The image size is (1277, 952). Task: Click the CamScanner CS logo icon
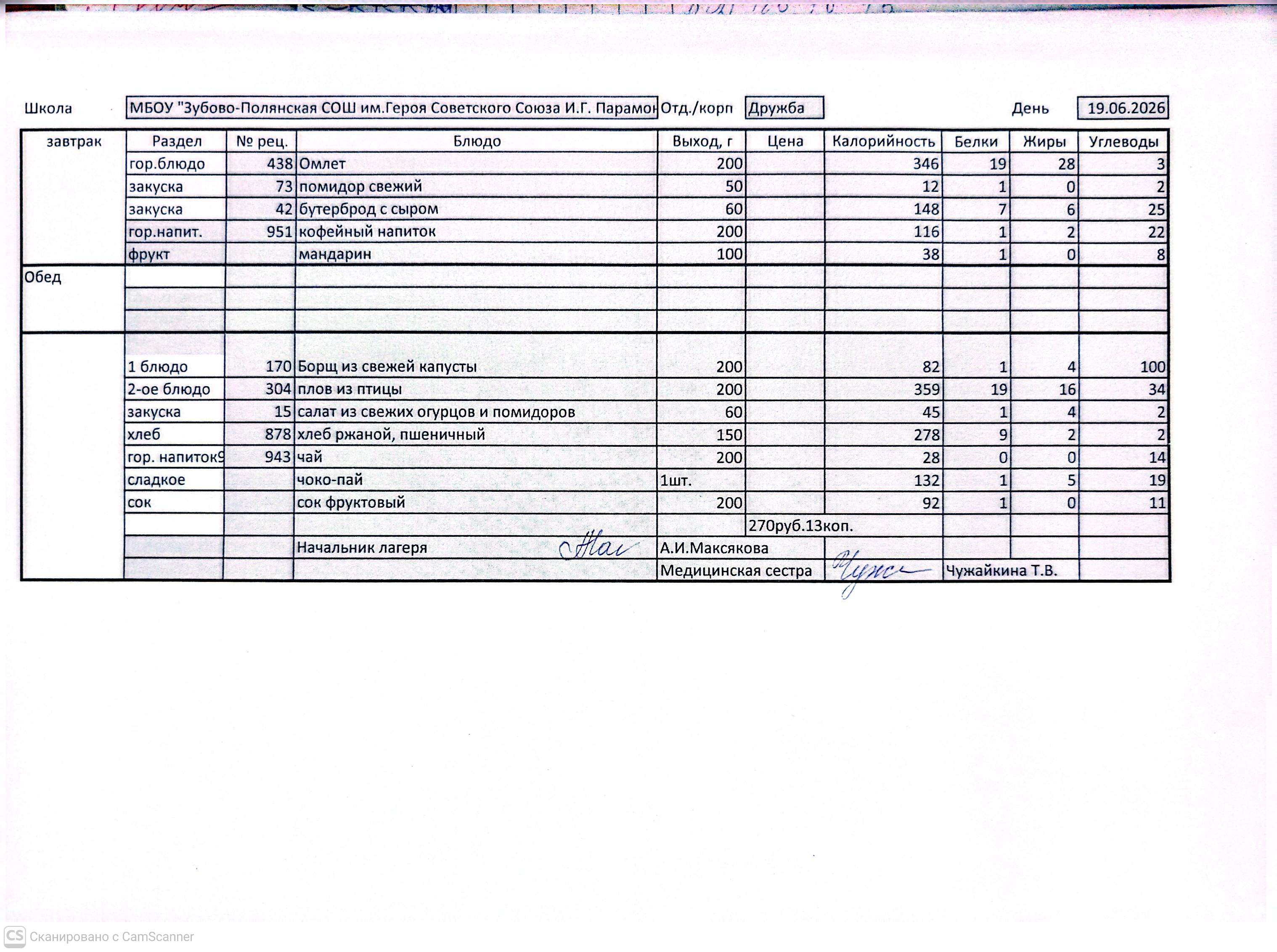pos(15,936)
